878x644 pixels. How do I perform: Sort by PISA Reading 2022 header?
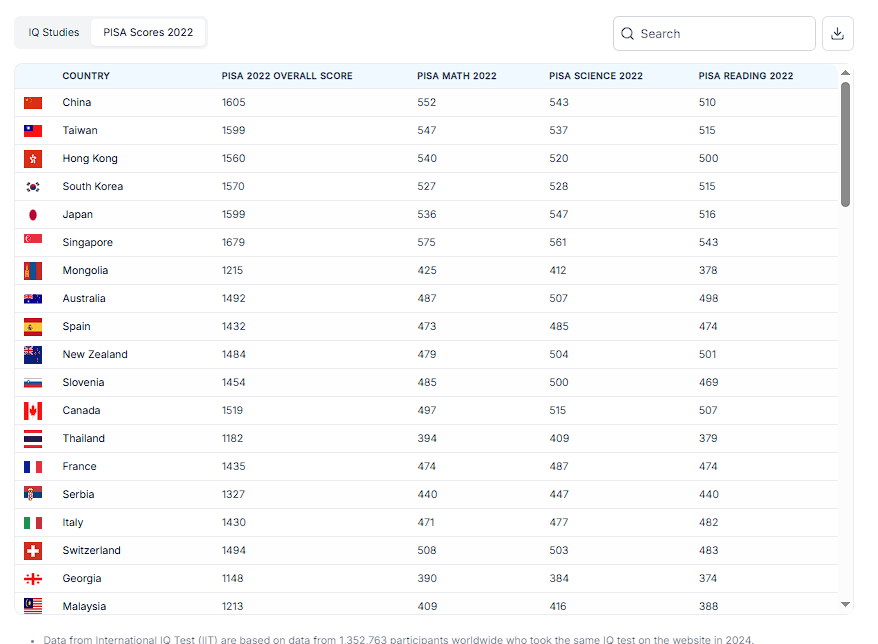(746, 76)
